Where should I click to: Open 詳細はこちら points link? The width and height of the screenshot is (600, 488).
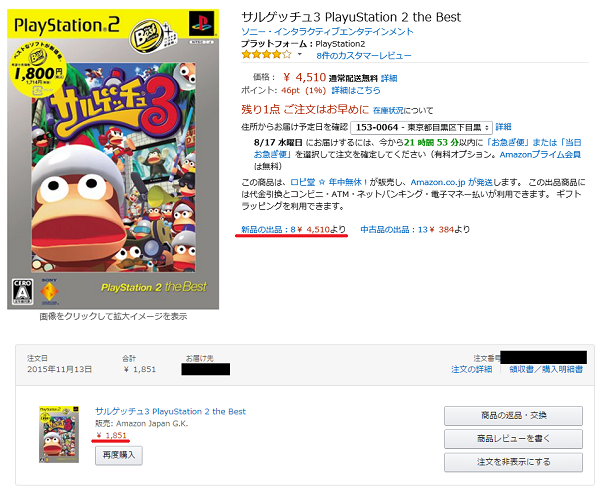pos(356,91)
